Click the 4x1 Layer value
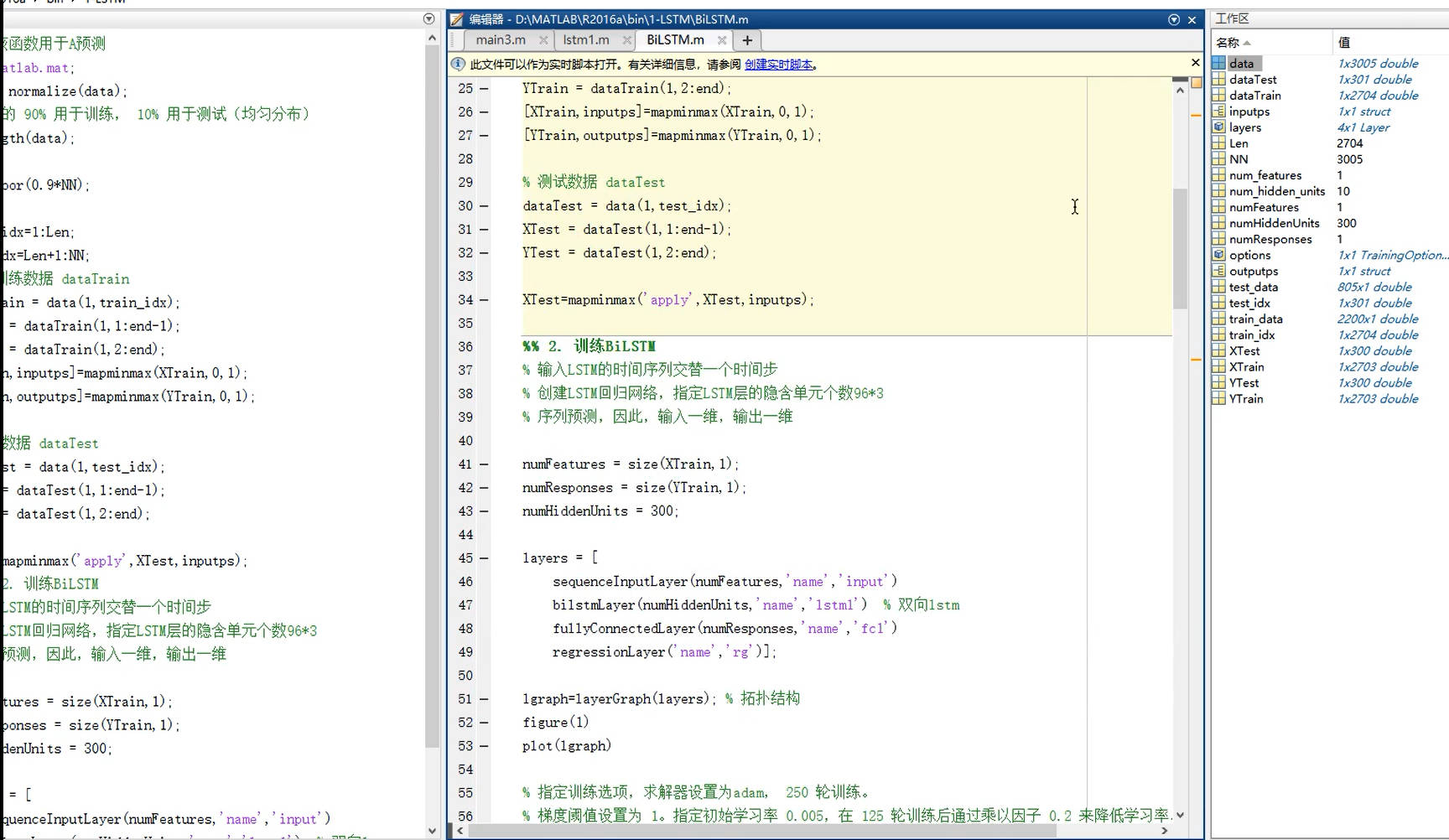The width and height of the screenshot is (1449, 840). (1363, 127)
